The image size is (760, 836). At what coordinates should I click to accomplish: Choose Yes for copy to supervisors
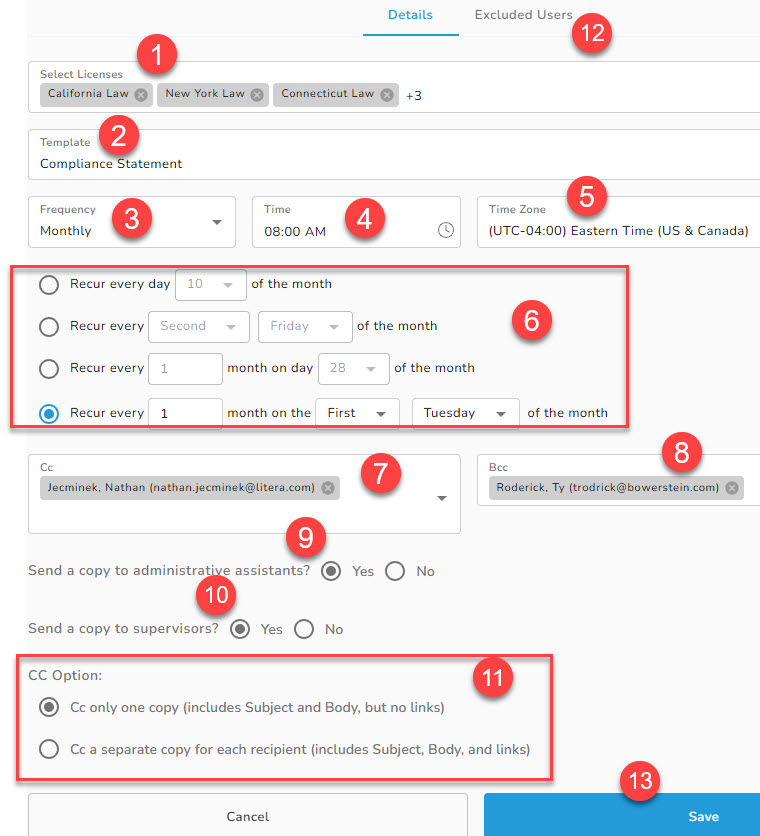[x=240, y=629]
